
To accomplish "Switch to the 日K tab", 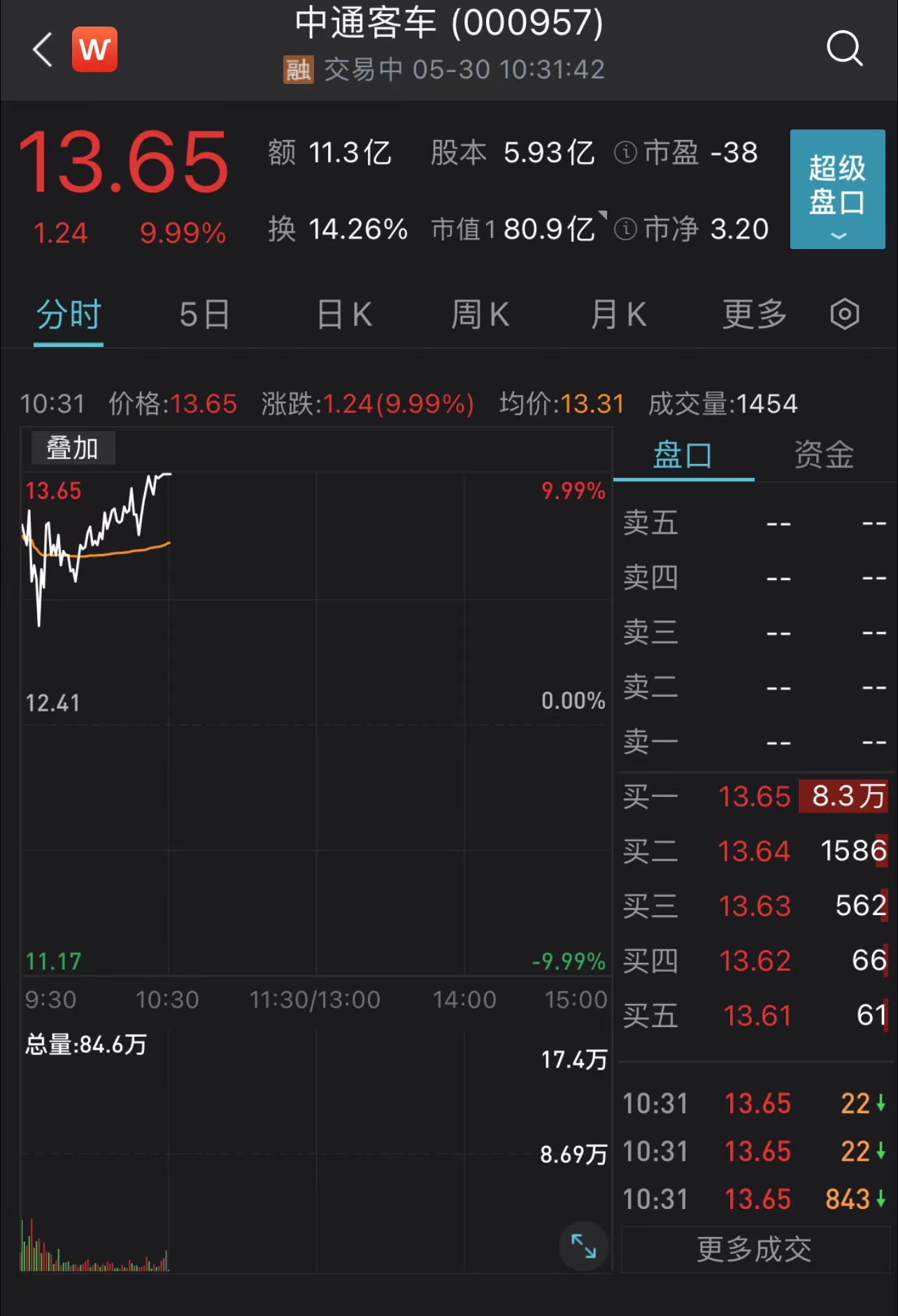I will coord(344,314).
